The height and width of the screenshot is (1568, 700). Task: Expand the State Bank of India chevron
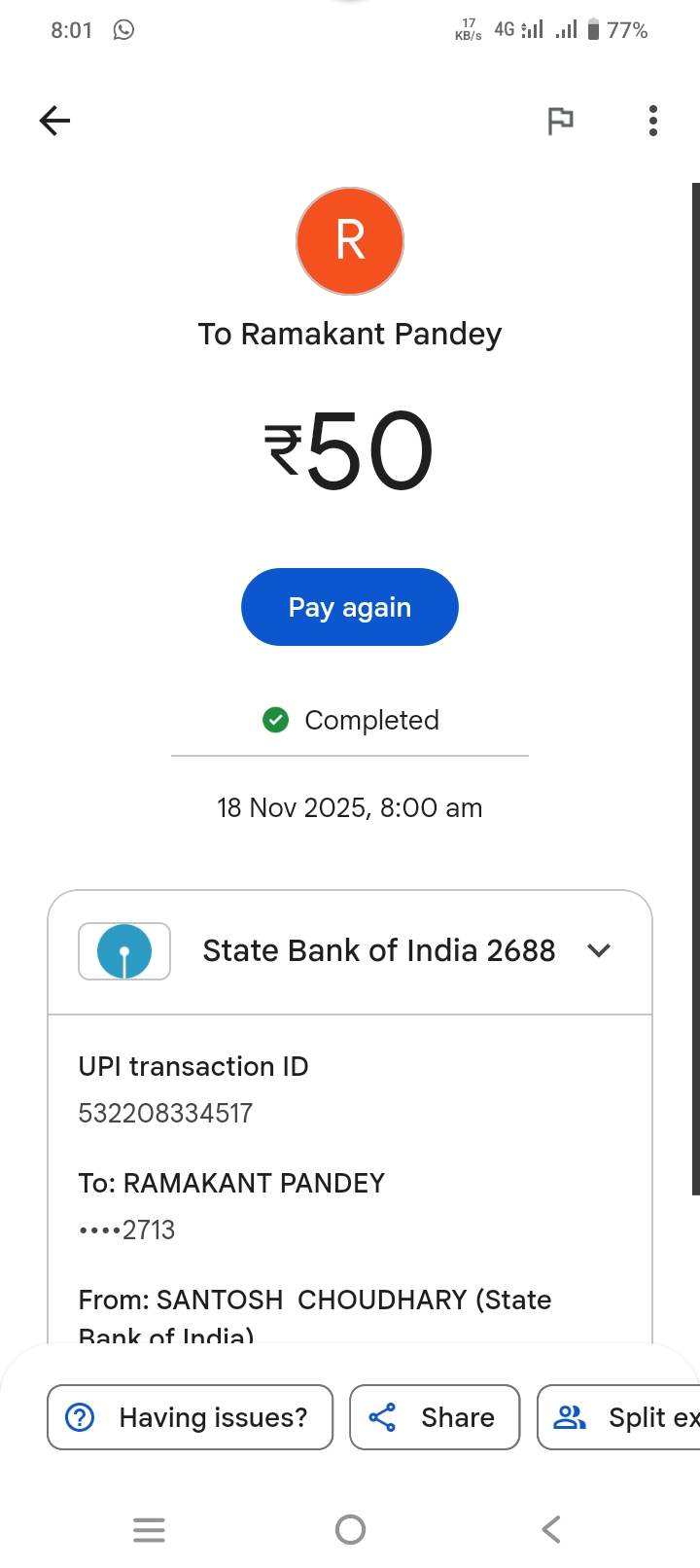click(x=599, y=950)
